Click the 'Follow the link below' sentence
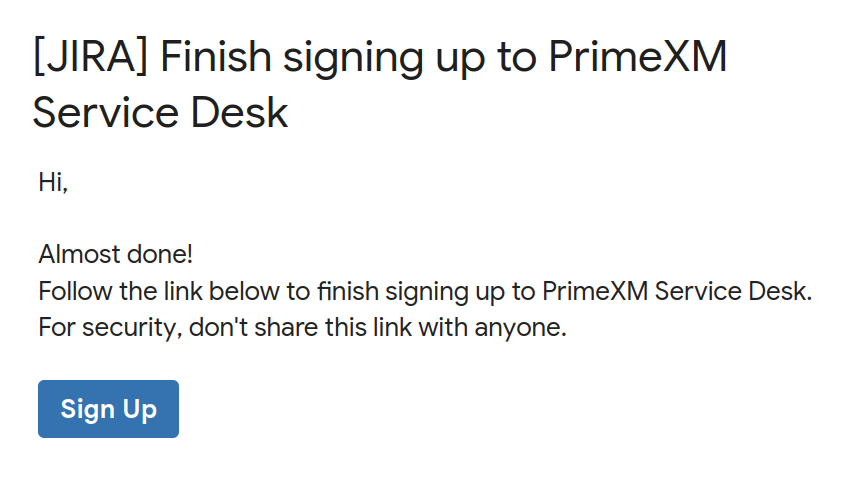This screenshot has height=487, width=850. [x=426, y=291]
